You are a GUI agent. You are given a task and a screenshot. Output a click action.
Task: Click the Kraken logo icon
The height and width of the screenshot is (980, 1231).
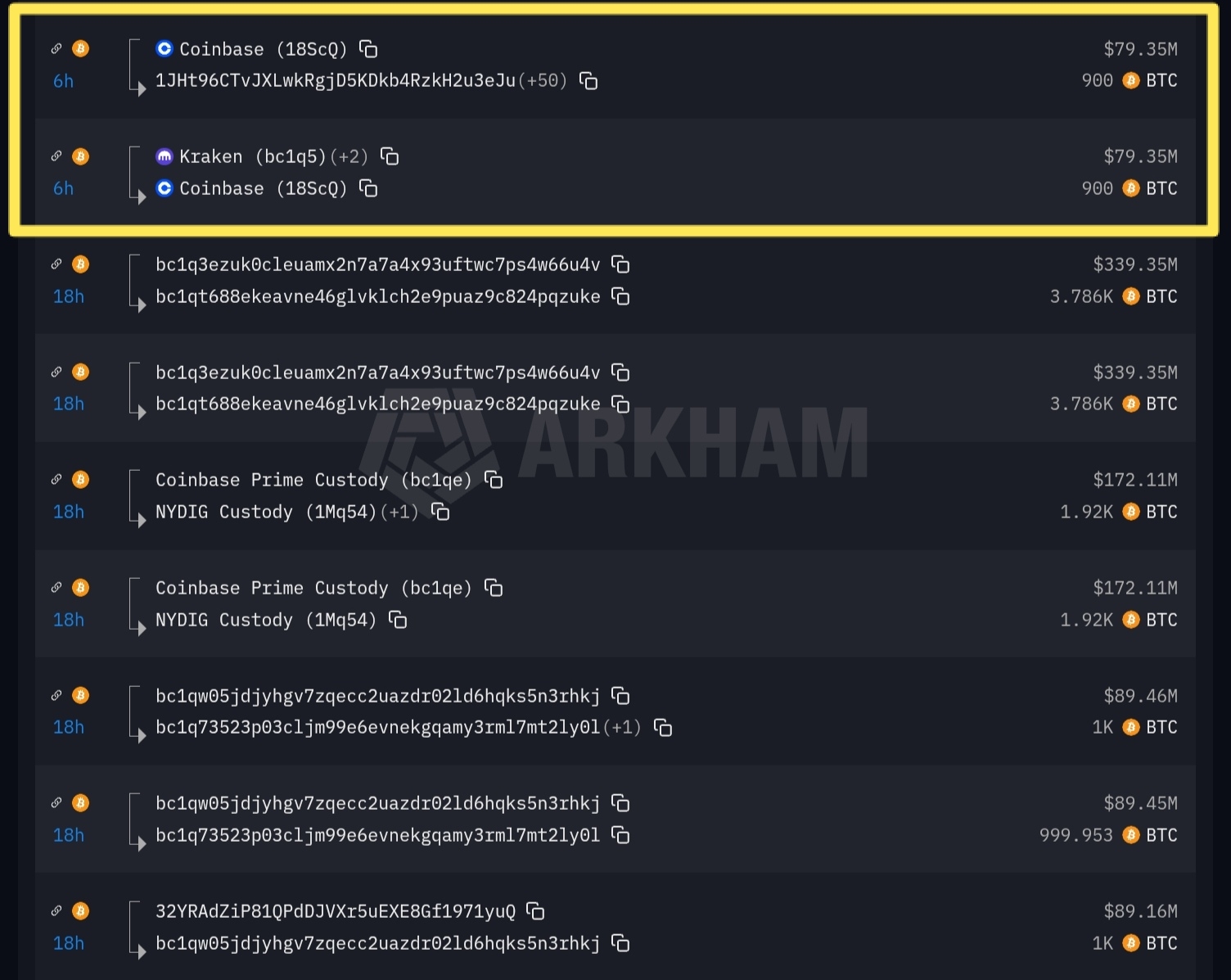165,156
